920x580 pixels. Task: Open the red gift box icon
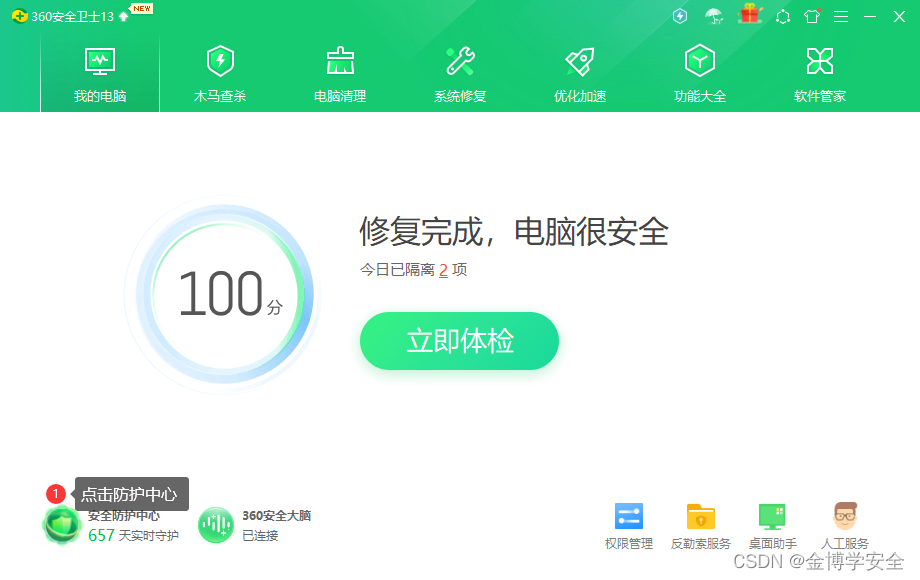[750, 13]
